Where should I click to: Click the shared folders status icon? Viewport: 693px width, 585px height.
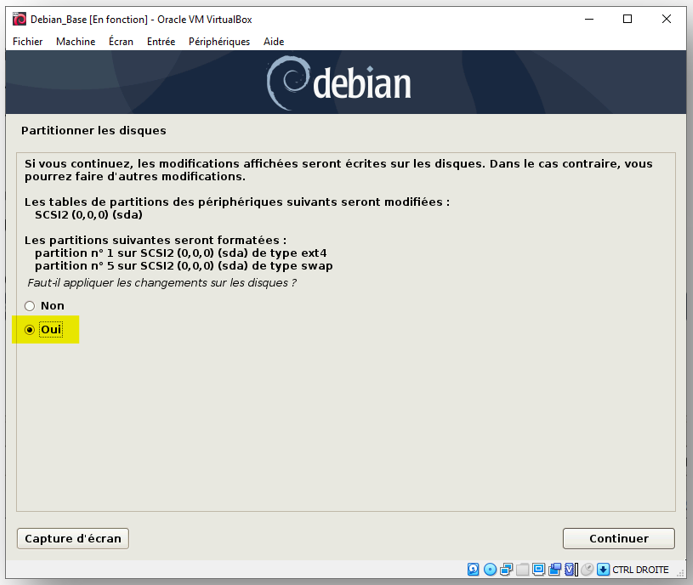pos(522,569)
